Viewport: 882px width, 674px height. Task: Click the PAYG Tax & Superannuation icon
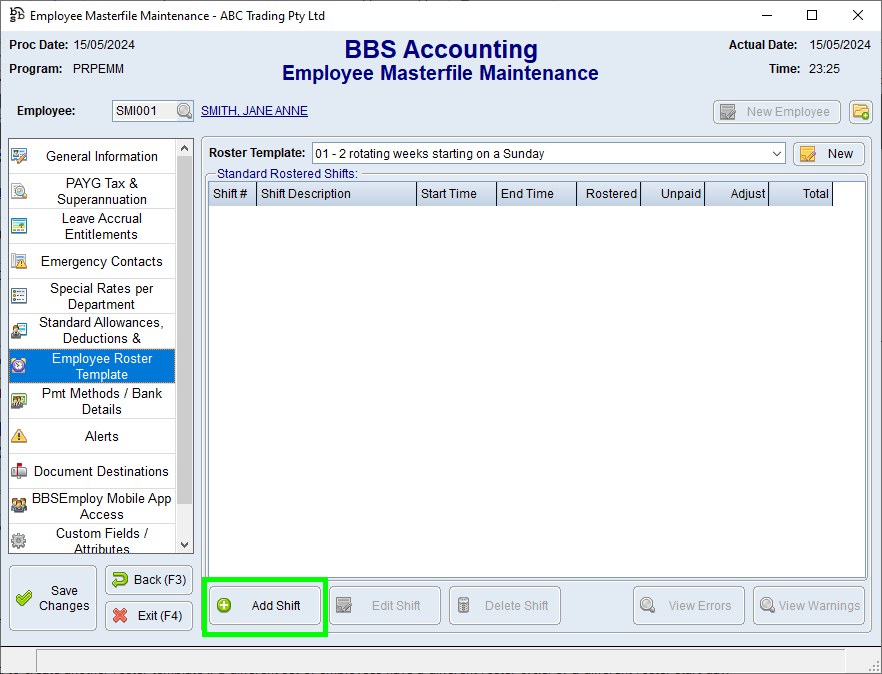click(19, 192)
